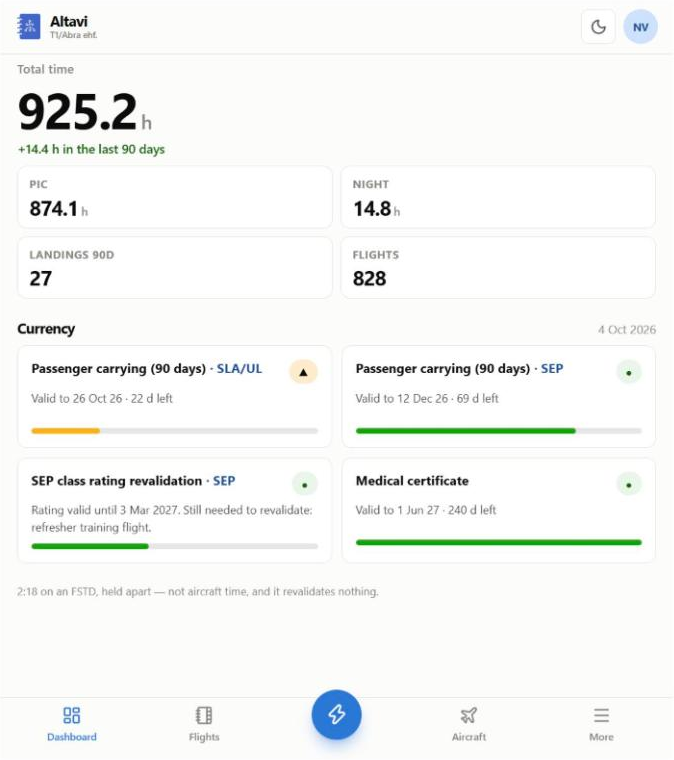Click the green status dot on SEP class rating card
674x760 pixels.
coord(304,484)
